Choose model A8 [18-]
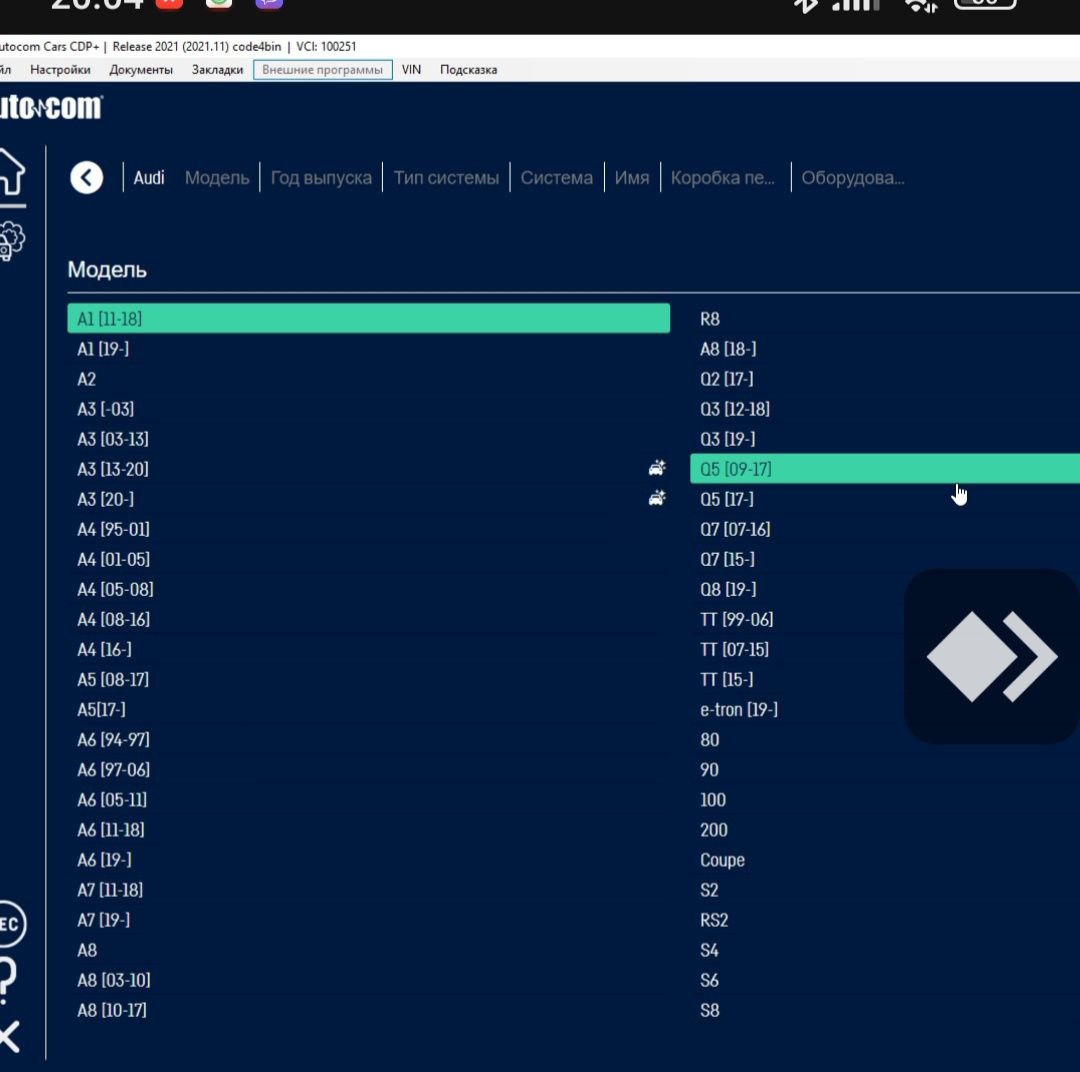The width and height of the screenshot is (1080, 1072). 885,349
